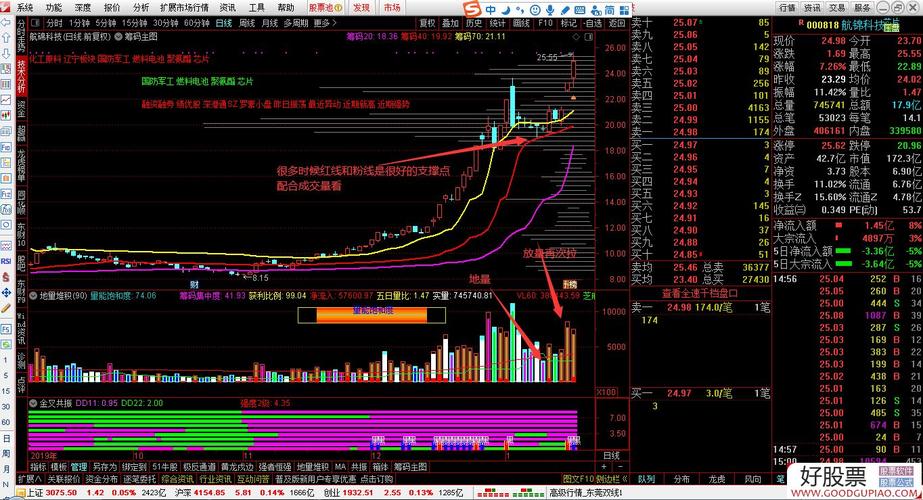Click the F10 icon in left sidebar
This screenshot has width=923, height=500.
[6, 147]
